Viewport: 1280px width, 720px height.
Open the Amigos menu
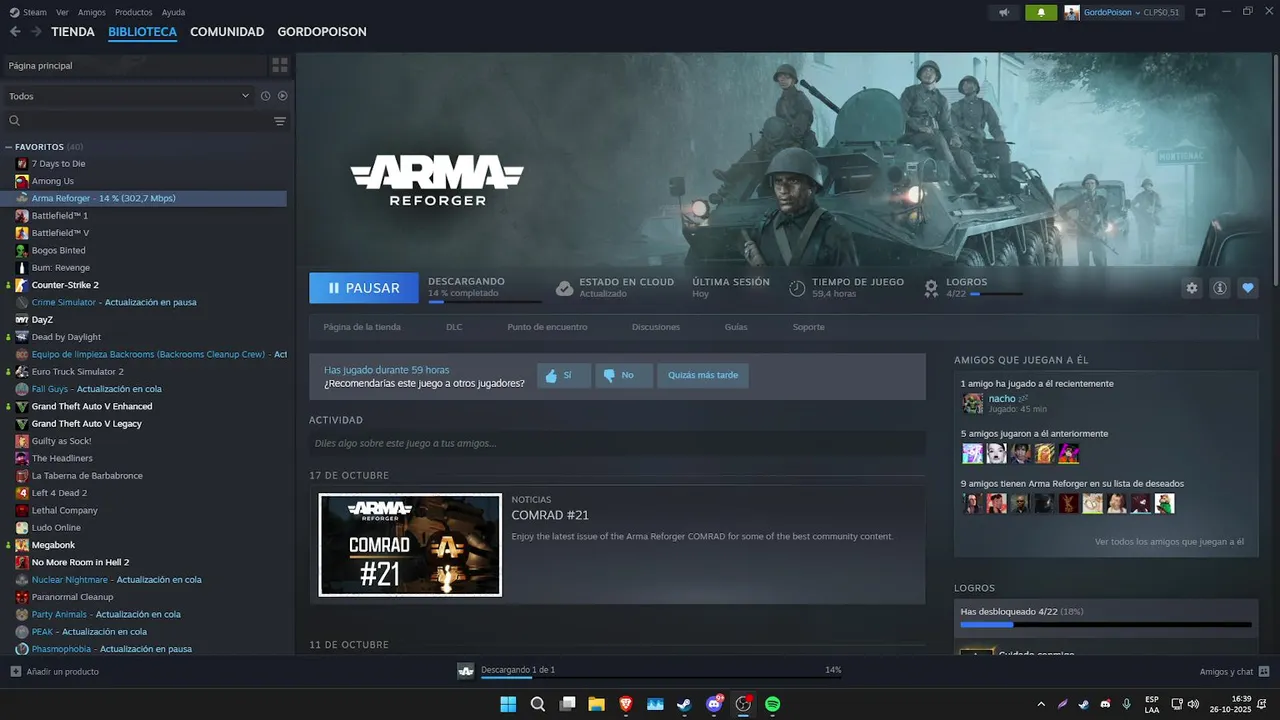click(x=92, y=12)
